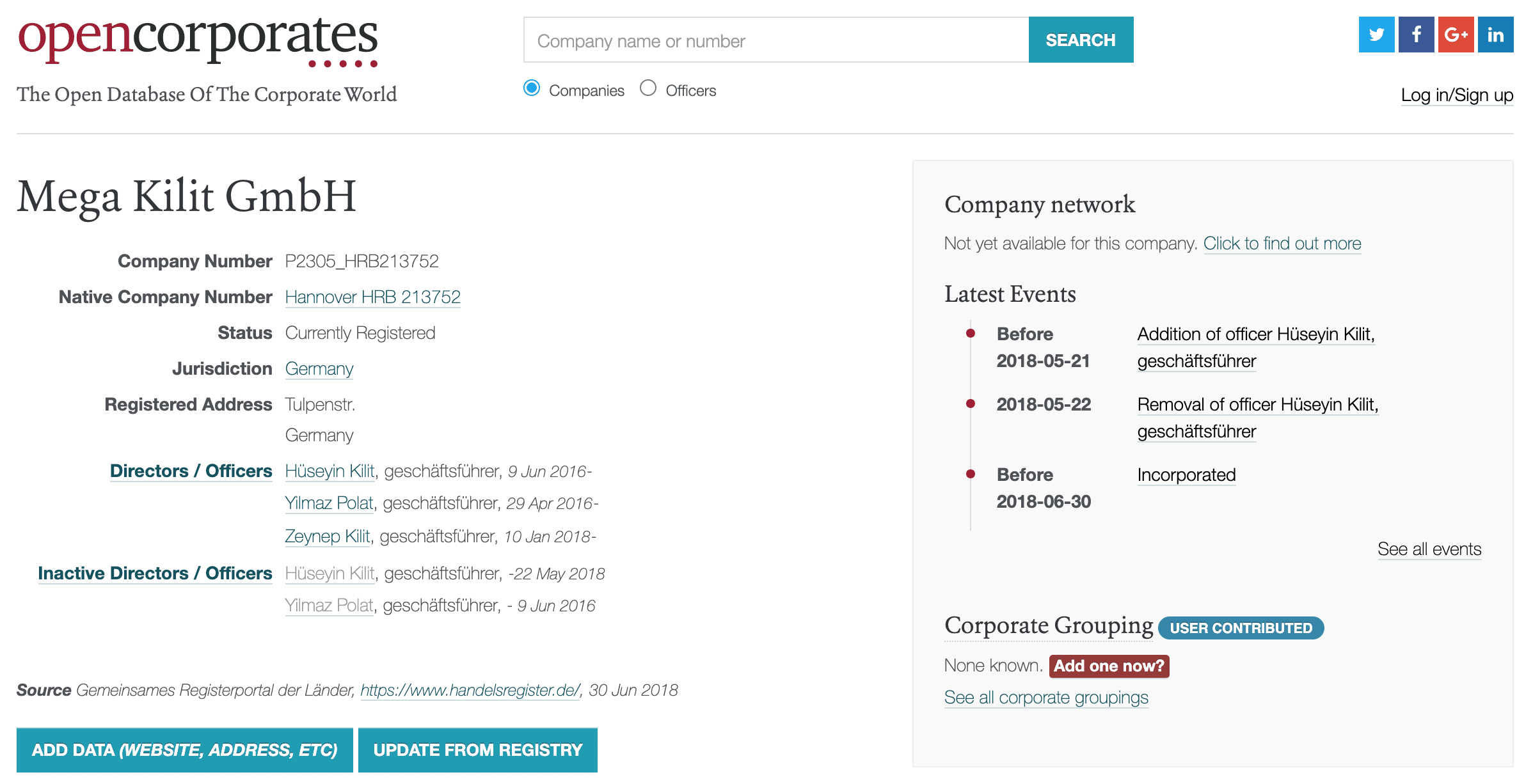The image size is (1533, 784).
Task: Click the Company network heading
Action: 1040,205
